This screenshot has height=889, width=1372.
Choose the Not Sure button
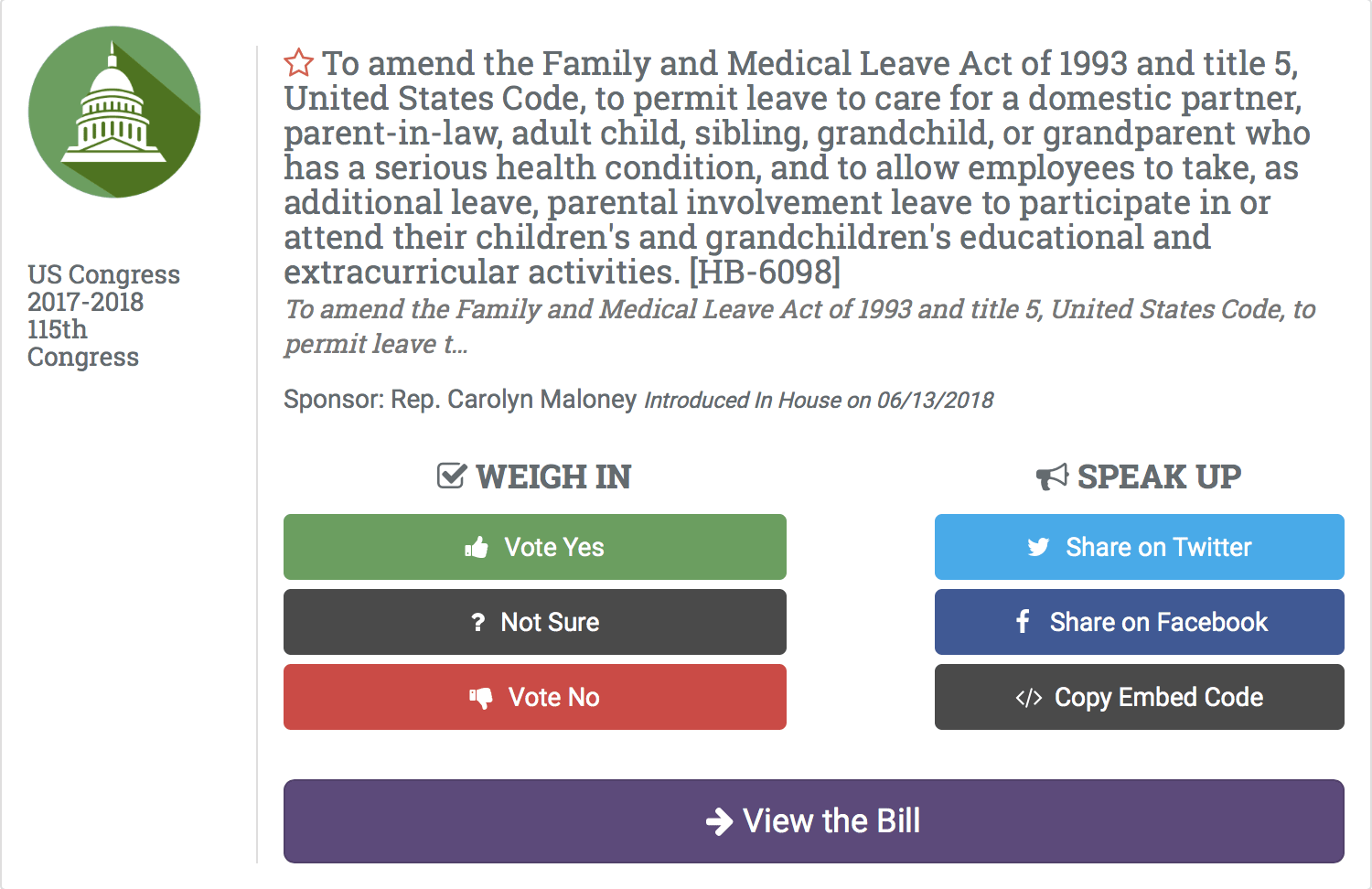click(535, 622)
